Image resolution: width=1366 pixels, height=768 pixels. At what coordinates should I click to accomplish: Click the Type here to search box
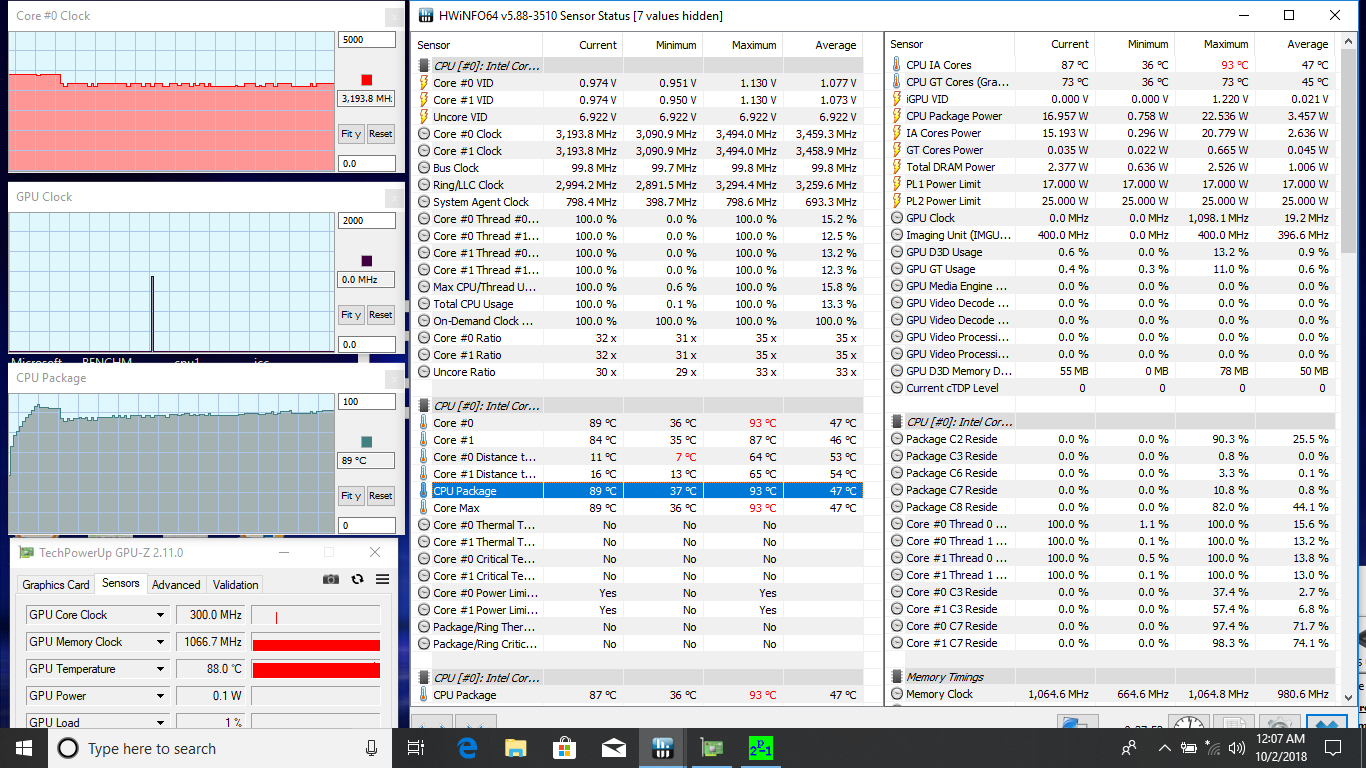220,748
